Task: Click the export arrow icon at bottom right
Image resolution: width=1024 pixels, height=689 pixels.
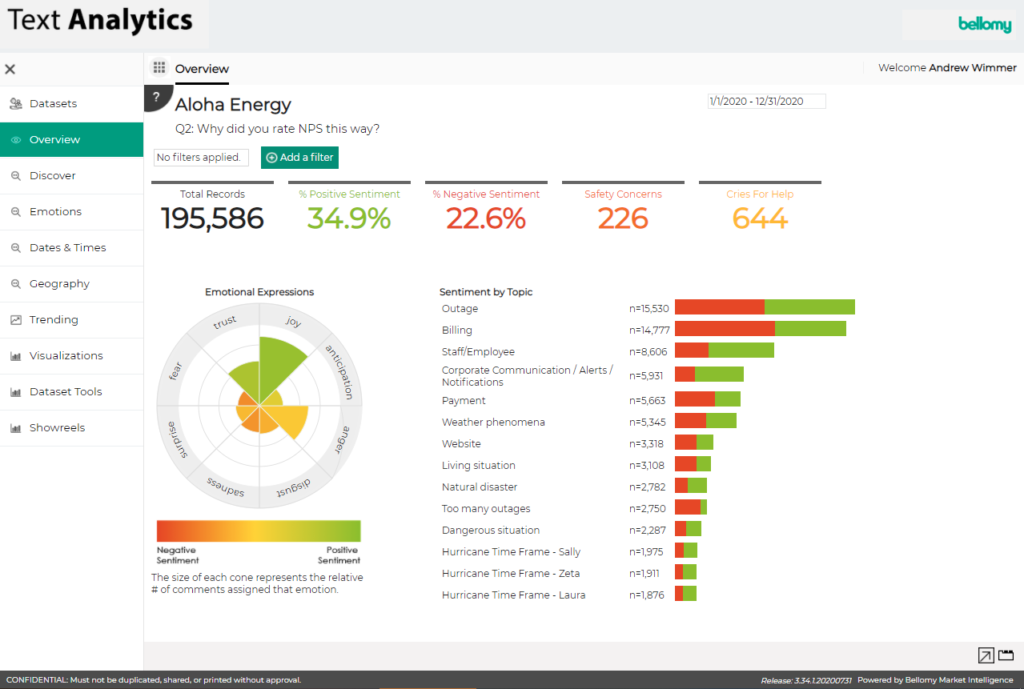Action: 985,656
